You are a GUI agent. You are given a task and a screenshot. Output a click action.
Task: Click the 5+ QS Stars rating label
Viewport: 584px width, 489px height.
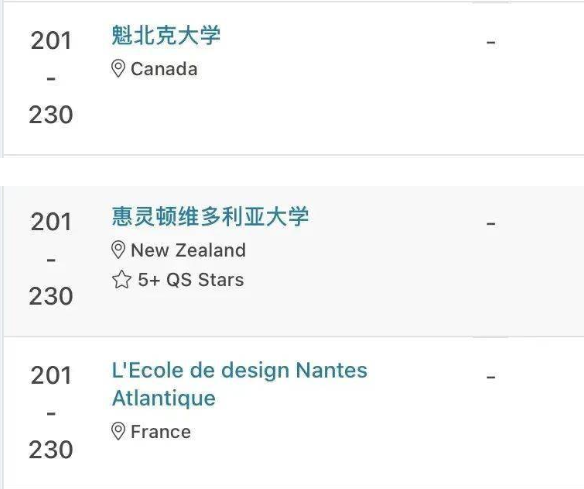pyautogui.click(x=191, y=280)
